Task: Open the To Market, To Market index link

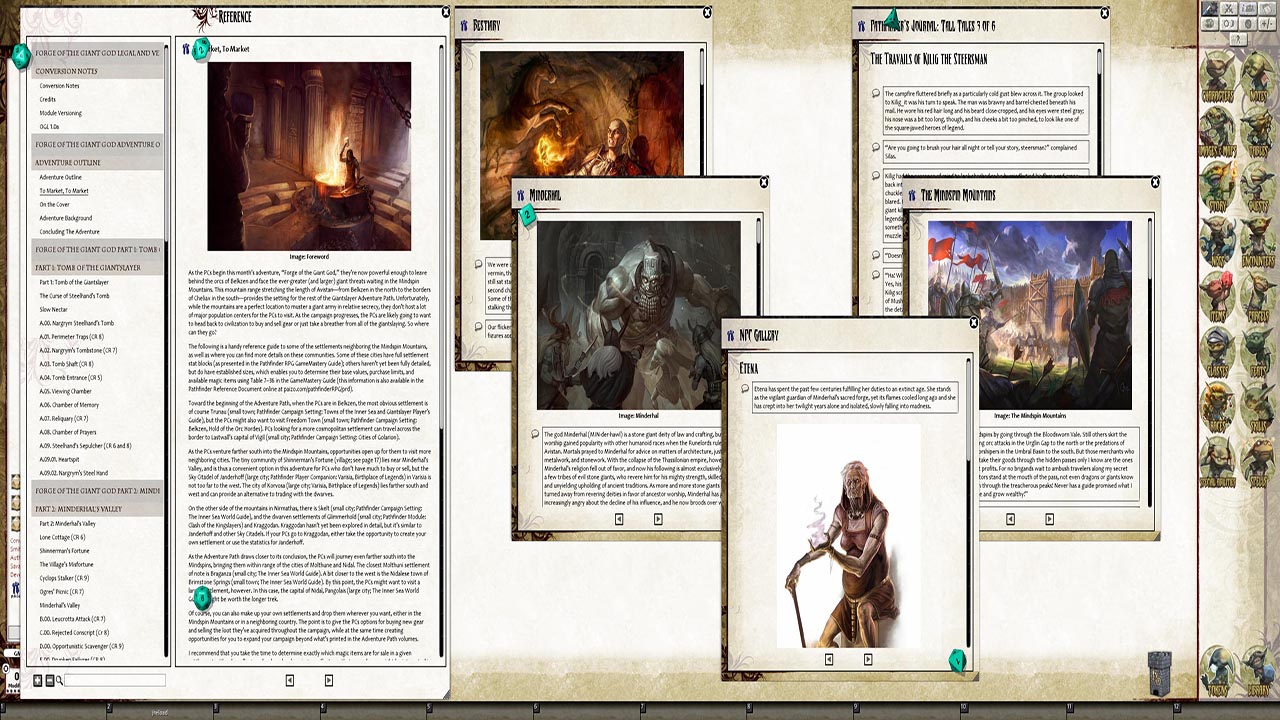Action: click(63, 191)
